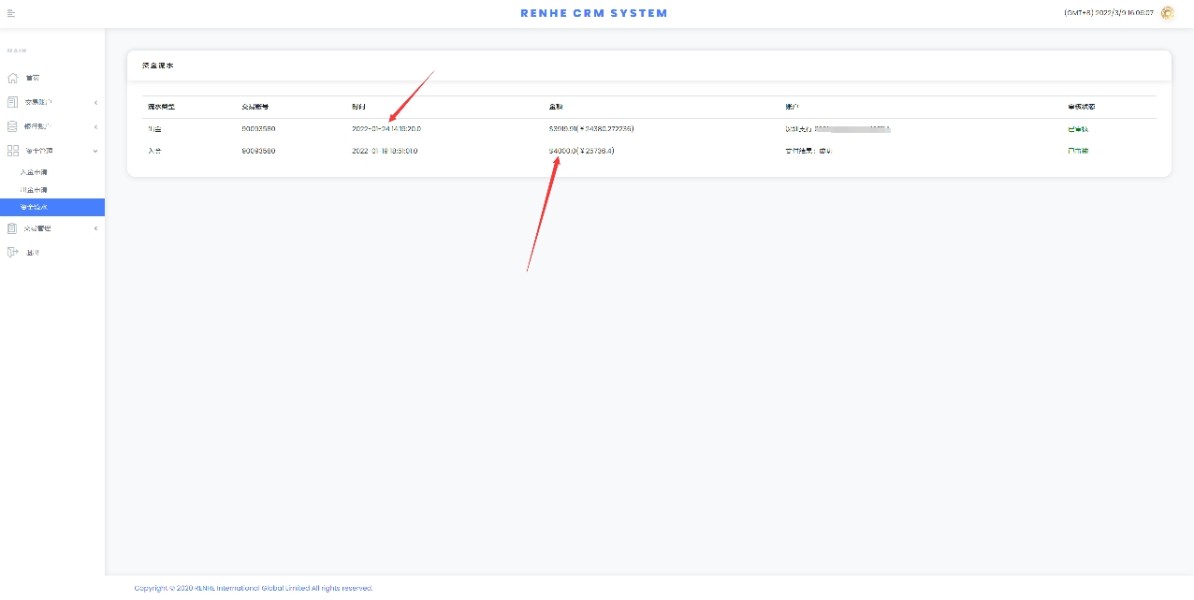Click the RENHE CRM SYSTEM title
The image size is (1194, 600).
[x=593, y=13]
